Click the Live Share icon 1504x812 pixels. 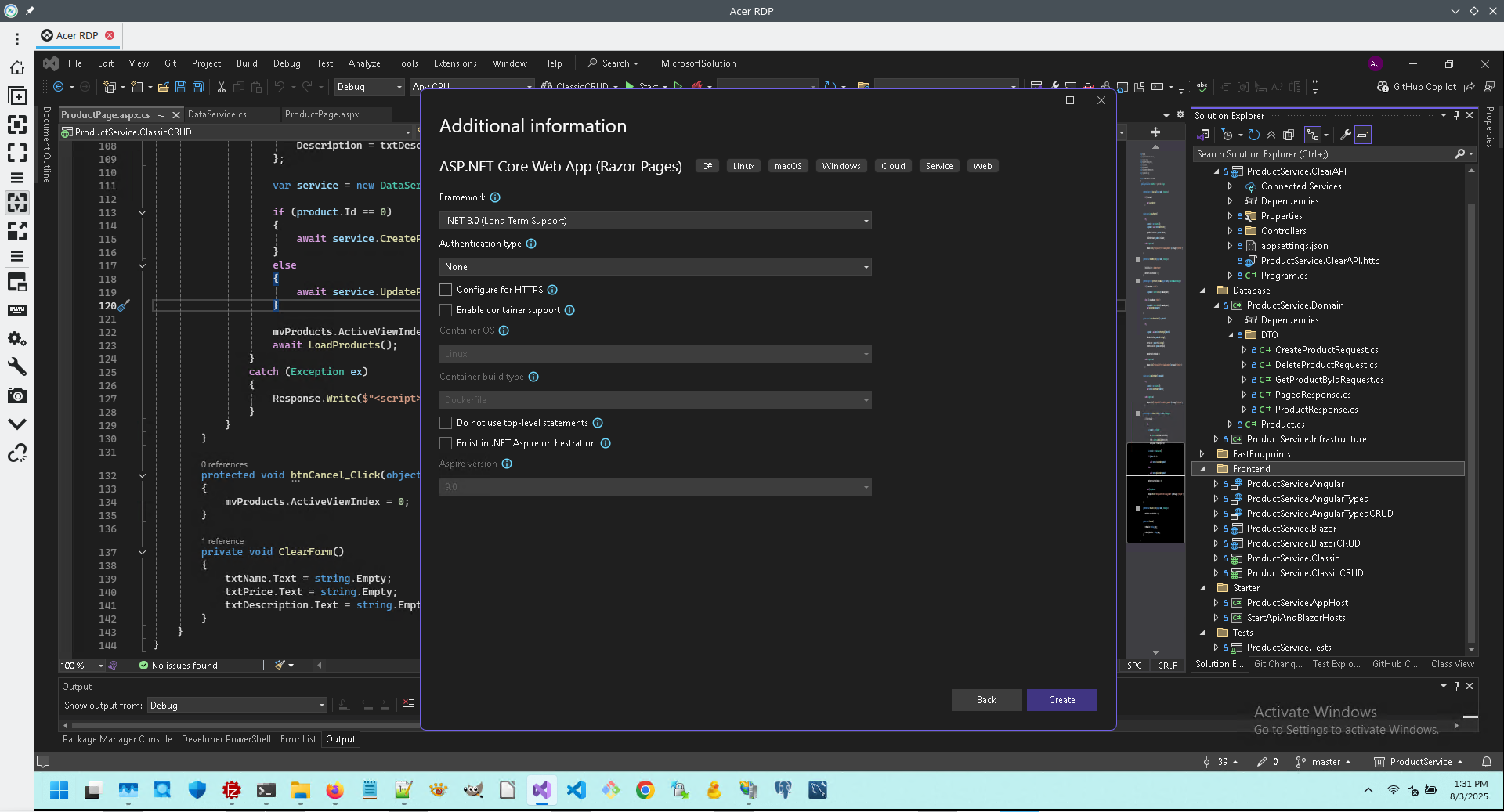pyautogui.click(x=1470, y=87)
